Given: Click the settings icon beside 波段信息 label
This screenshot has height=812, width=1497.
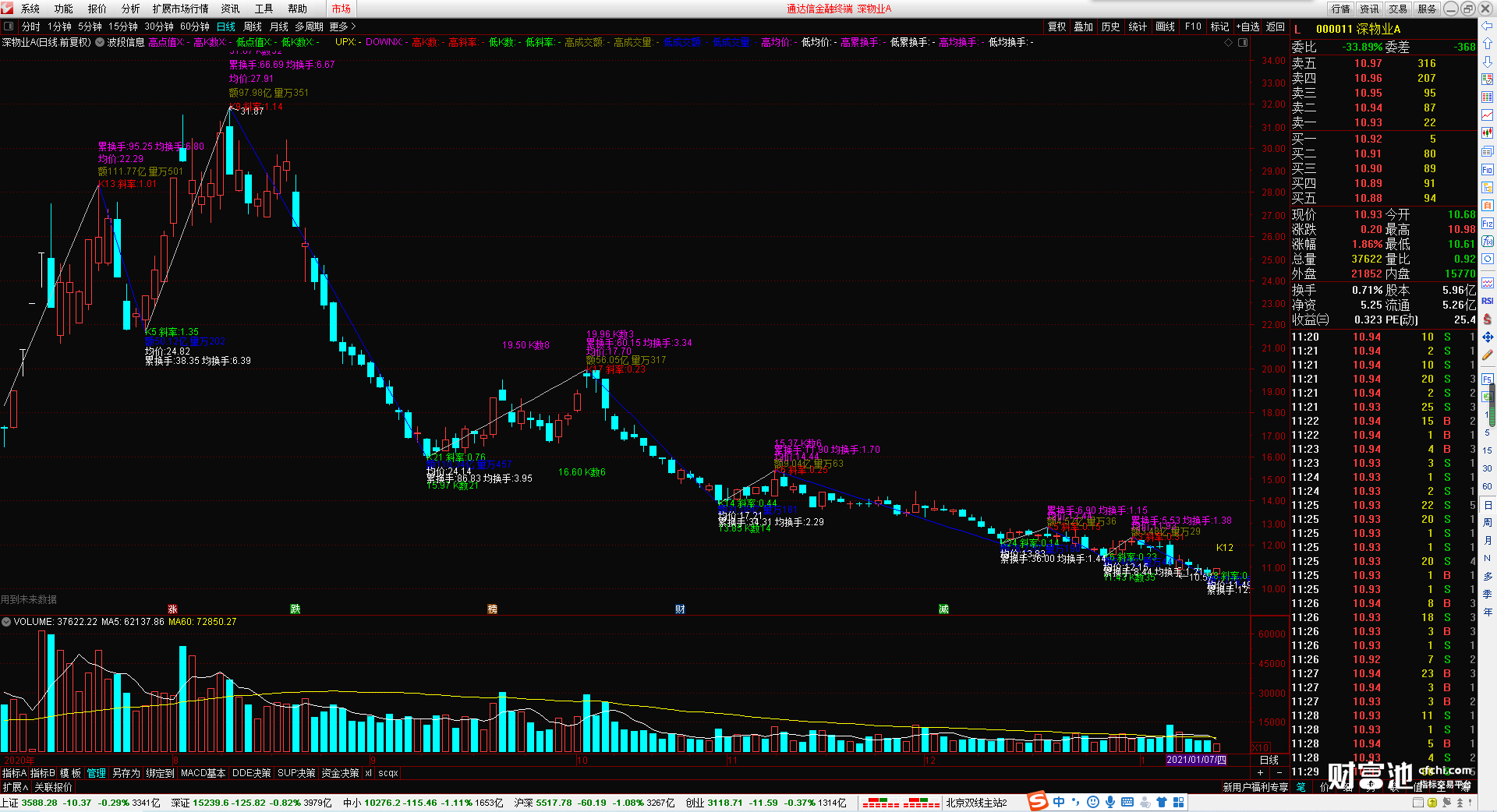Looking at the screenshot, I should pyautogui.click(x=100, y=42).
